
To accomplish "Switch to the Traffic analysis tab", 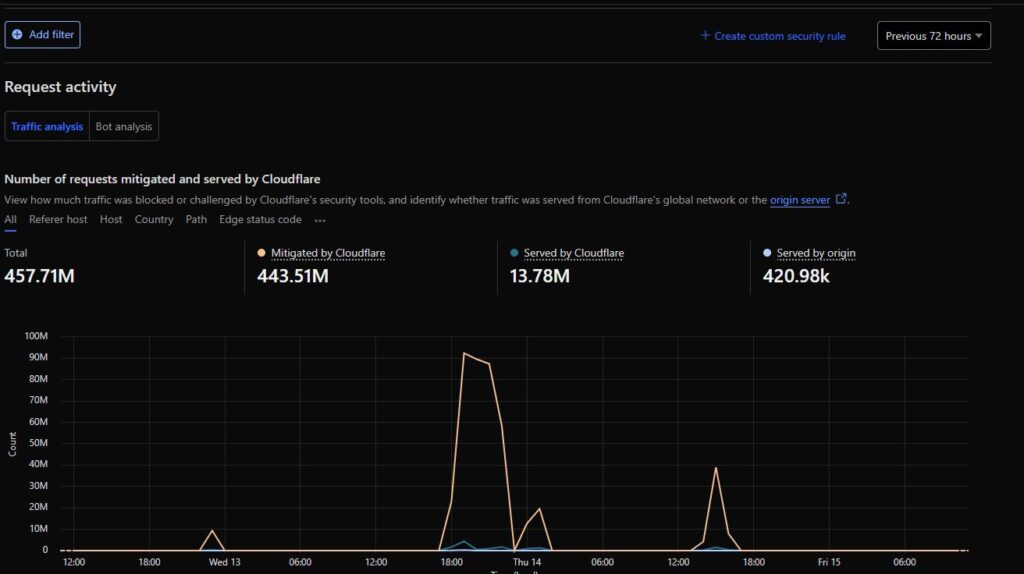I will (x=47, y=127).
